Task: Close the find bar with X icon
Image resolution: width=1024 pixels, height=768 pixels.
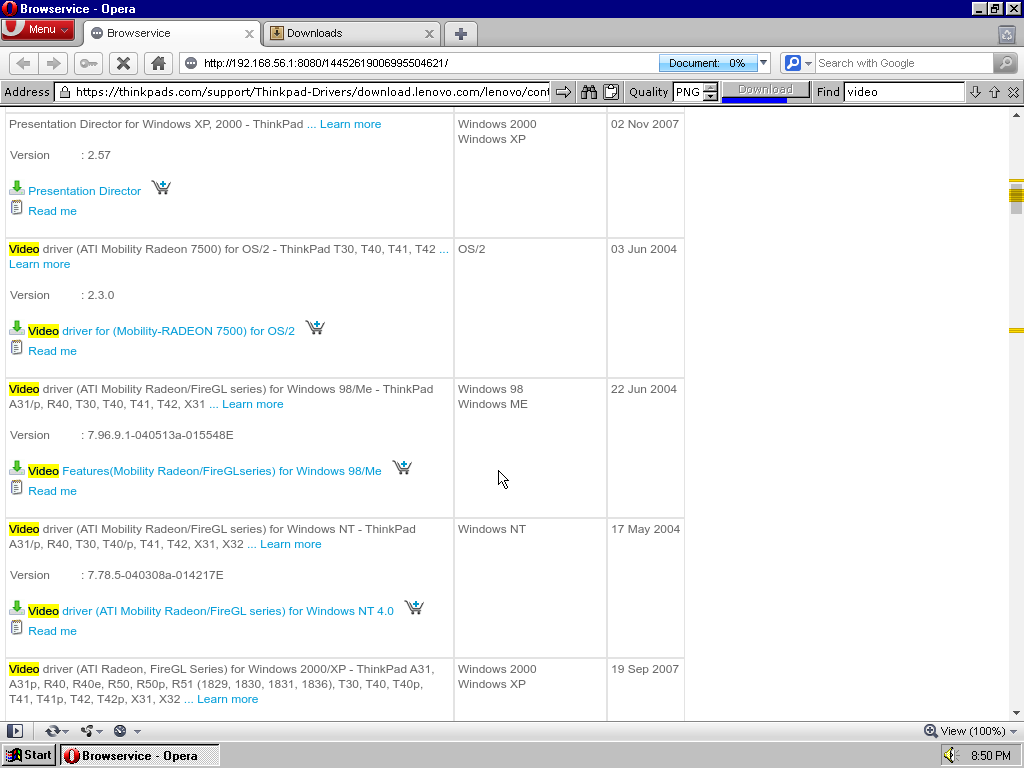Action: pyautogui.click(x=1013, y=92)
